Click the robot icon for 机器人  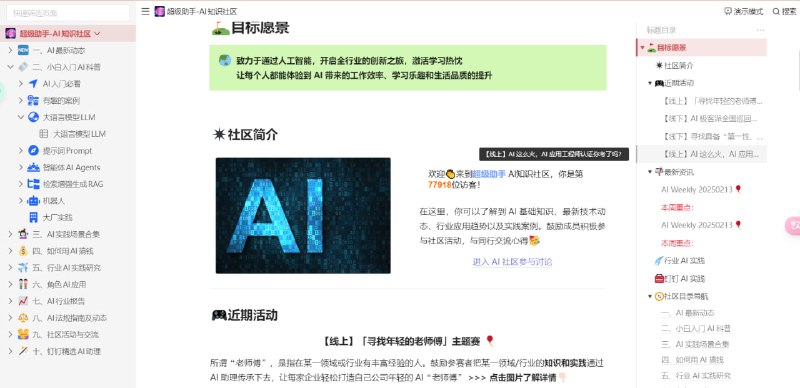click(33, 201)
